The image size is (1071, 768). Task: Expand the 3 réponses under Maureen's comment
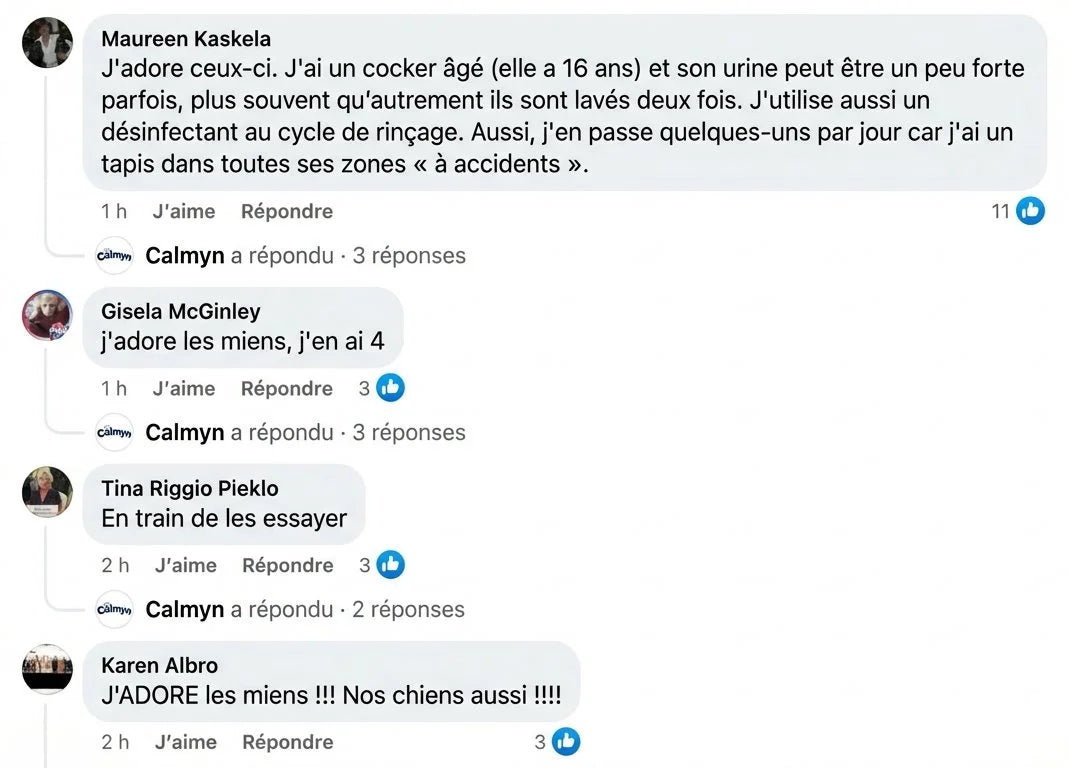[409, 255]
